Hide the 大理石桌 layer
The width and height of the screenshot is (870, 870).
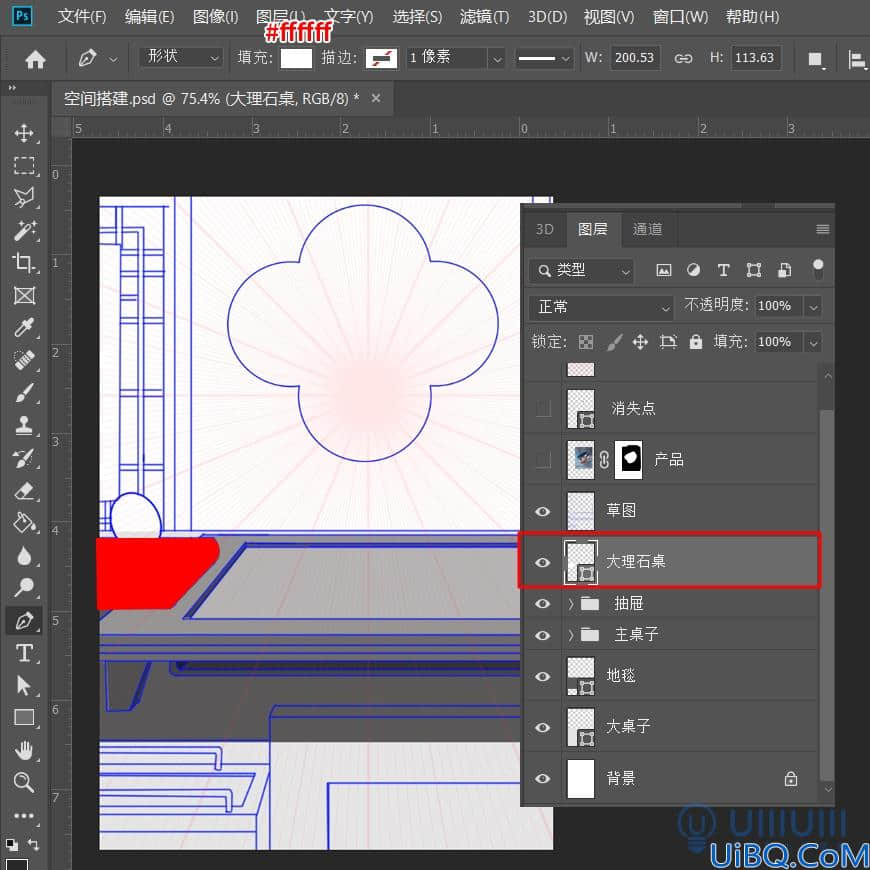click(x=543, y=562)
